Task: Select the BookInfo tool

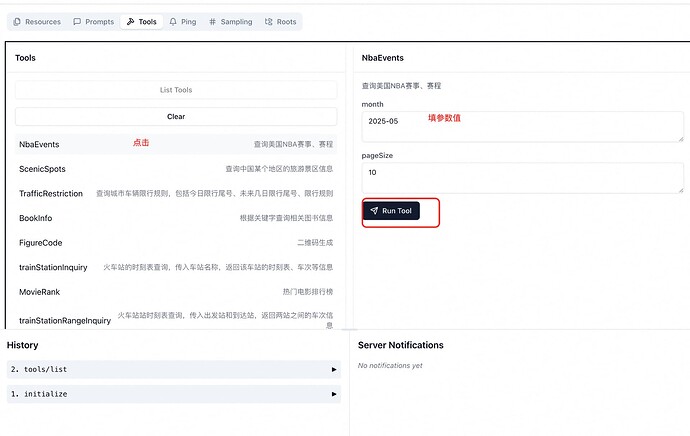Action: [x=176, y=218]
